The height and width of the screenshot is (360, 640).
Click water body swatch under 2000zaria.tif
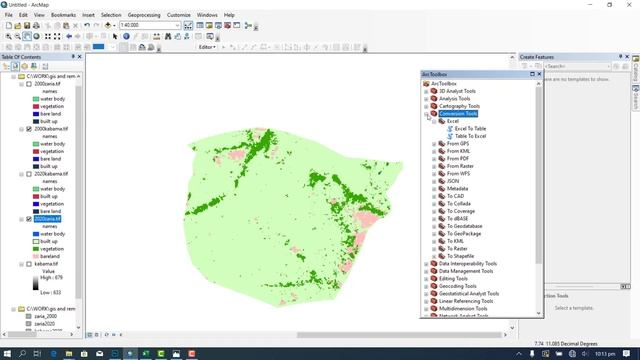coord(36,99)
